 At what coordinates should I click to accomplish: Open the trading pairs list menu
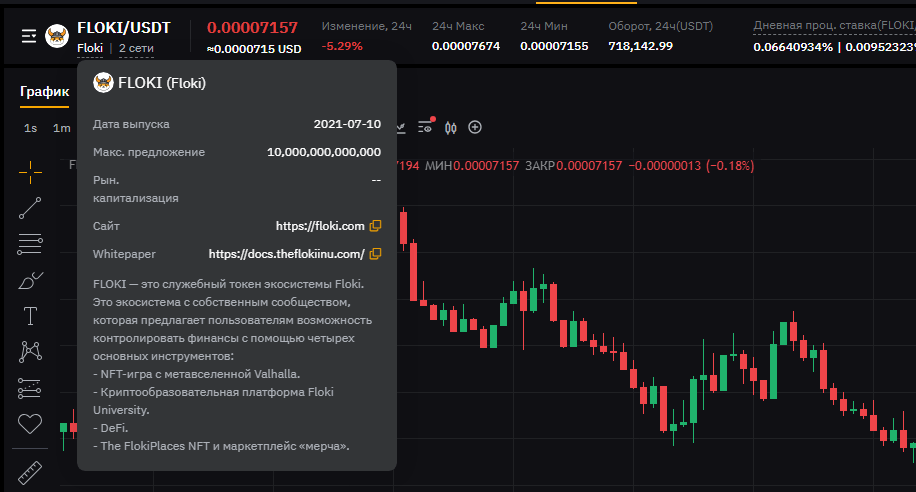click(29, 36)
